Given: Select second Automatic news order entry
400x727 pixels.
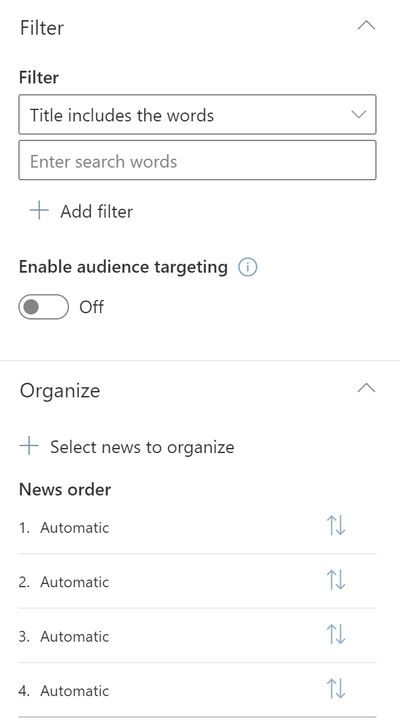Looking at the screenshot, I should [x=197, y=581].
